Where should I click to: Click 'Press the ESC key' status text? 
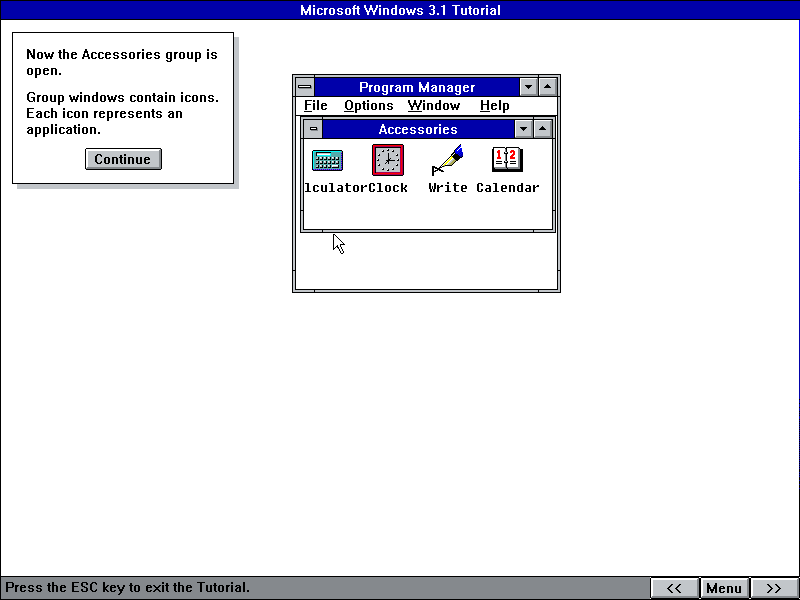128,587
